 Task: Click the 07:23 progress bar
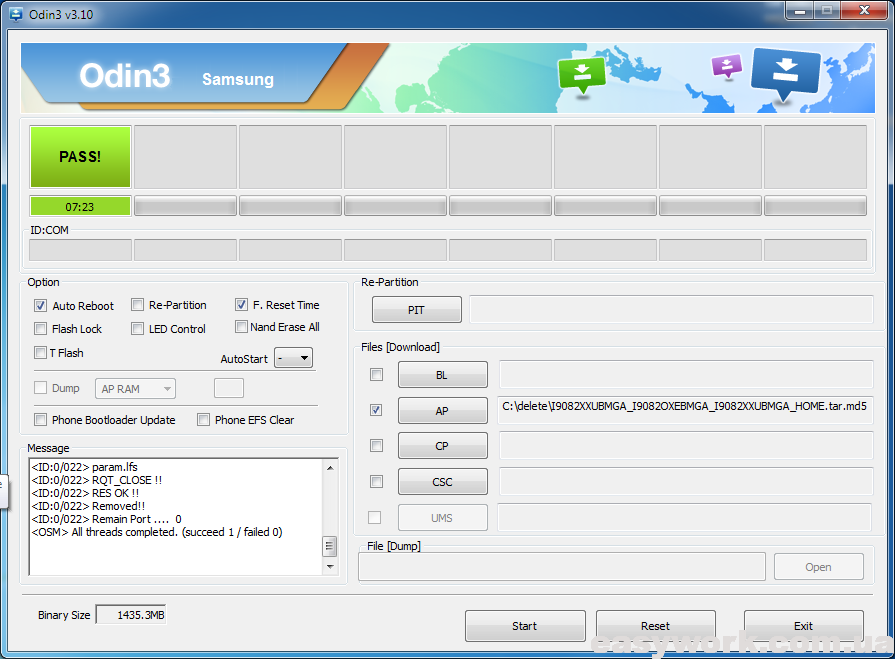click(80, 206)
